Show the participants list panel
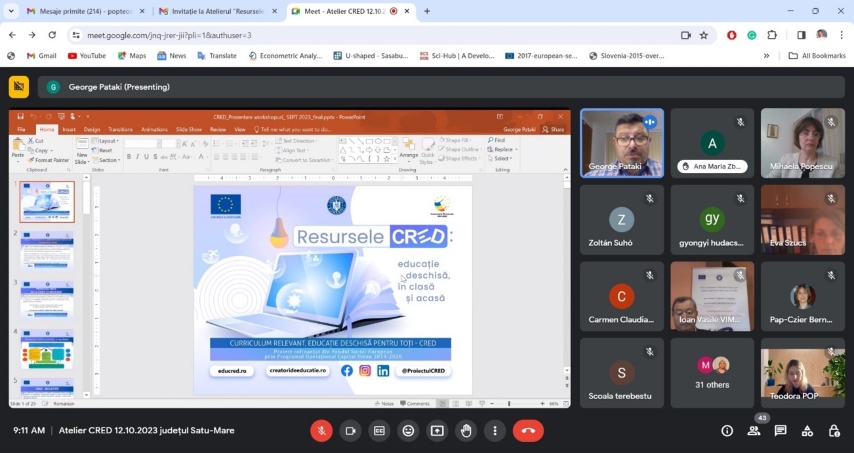Screen dimensions: 854x453 coord(754,431)
